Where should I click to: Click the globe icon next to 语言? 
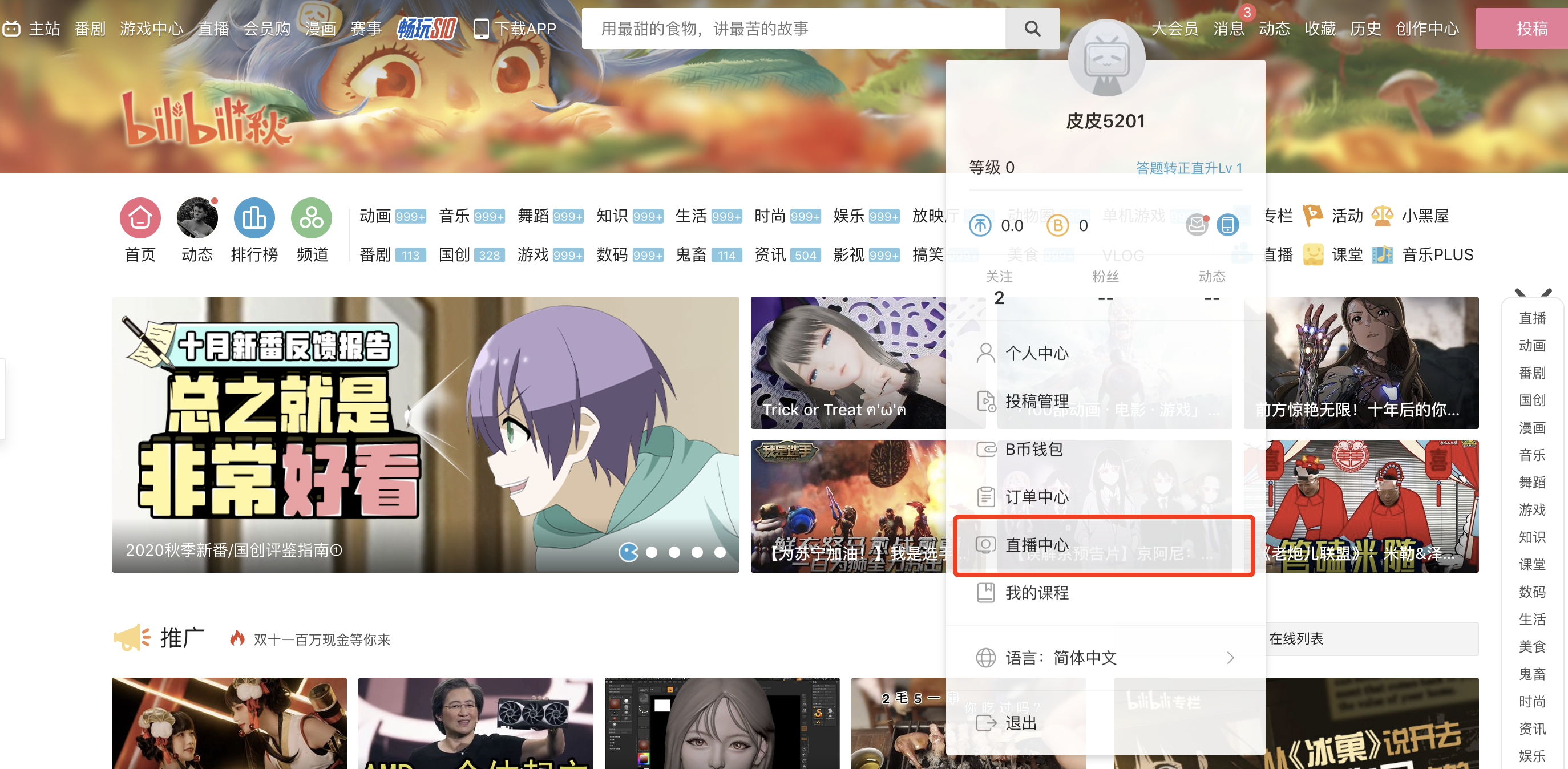[985, 658]
